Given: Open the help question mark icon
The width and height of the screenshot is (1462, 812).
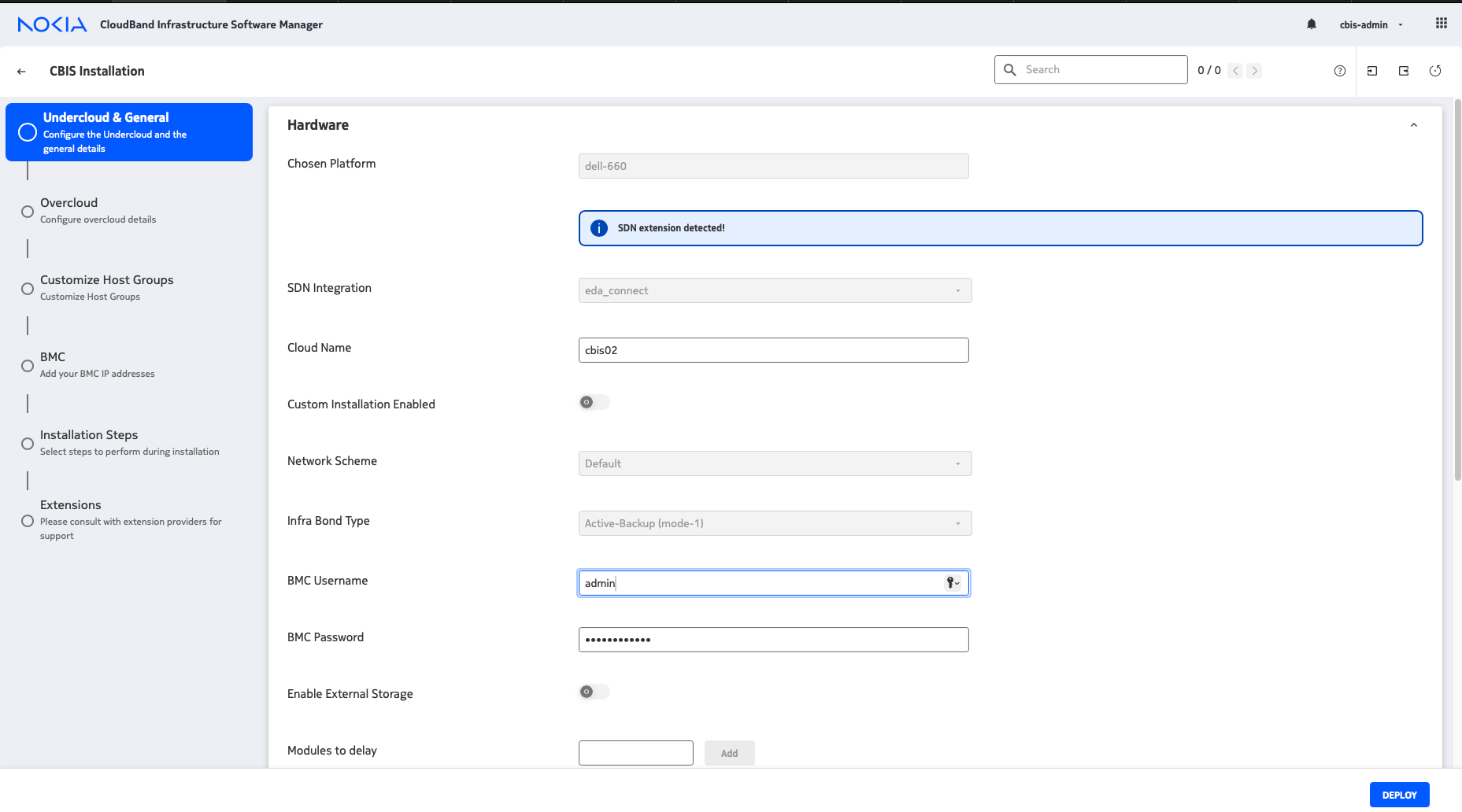Looking at the screenshot, I should tap(1340, 71).
